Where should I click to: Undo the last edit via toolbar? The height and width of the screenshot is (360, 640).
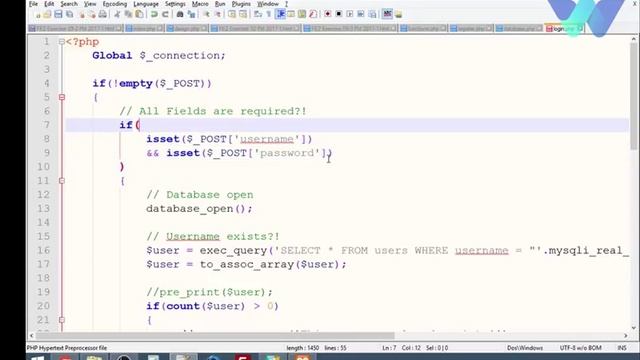coord(154,14)
